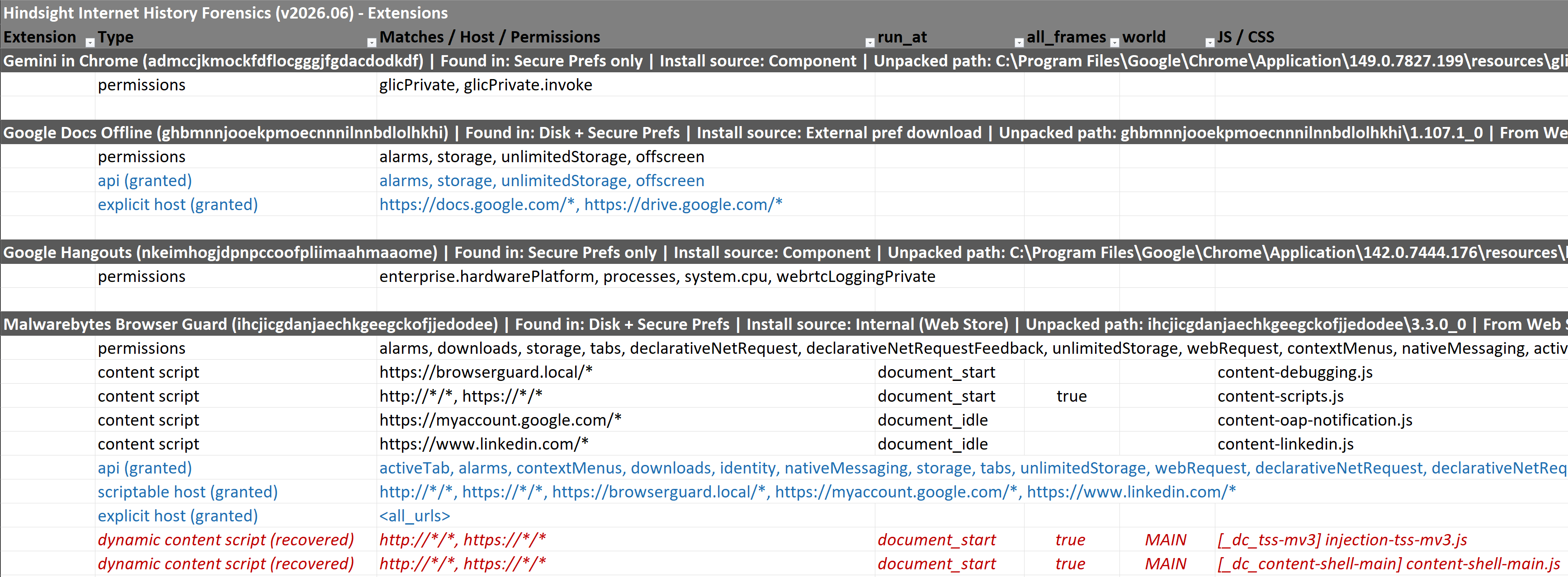Screen dimensions: 1568x577
Task: Click the https://docs.google.com/* host link cell
Action: click(x=626, y=204)
